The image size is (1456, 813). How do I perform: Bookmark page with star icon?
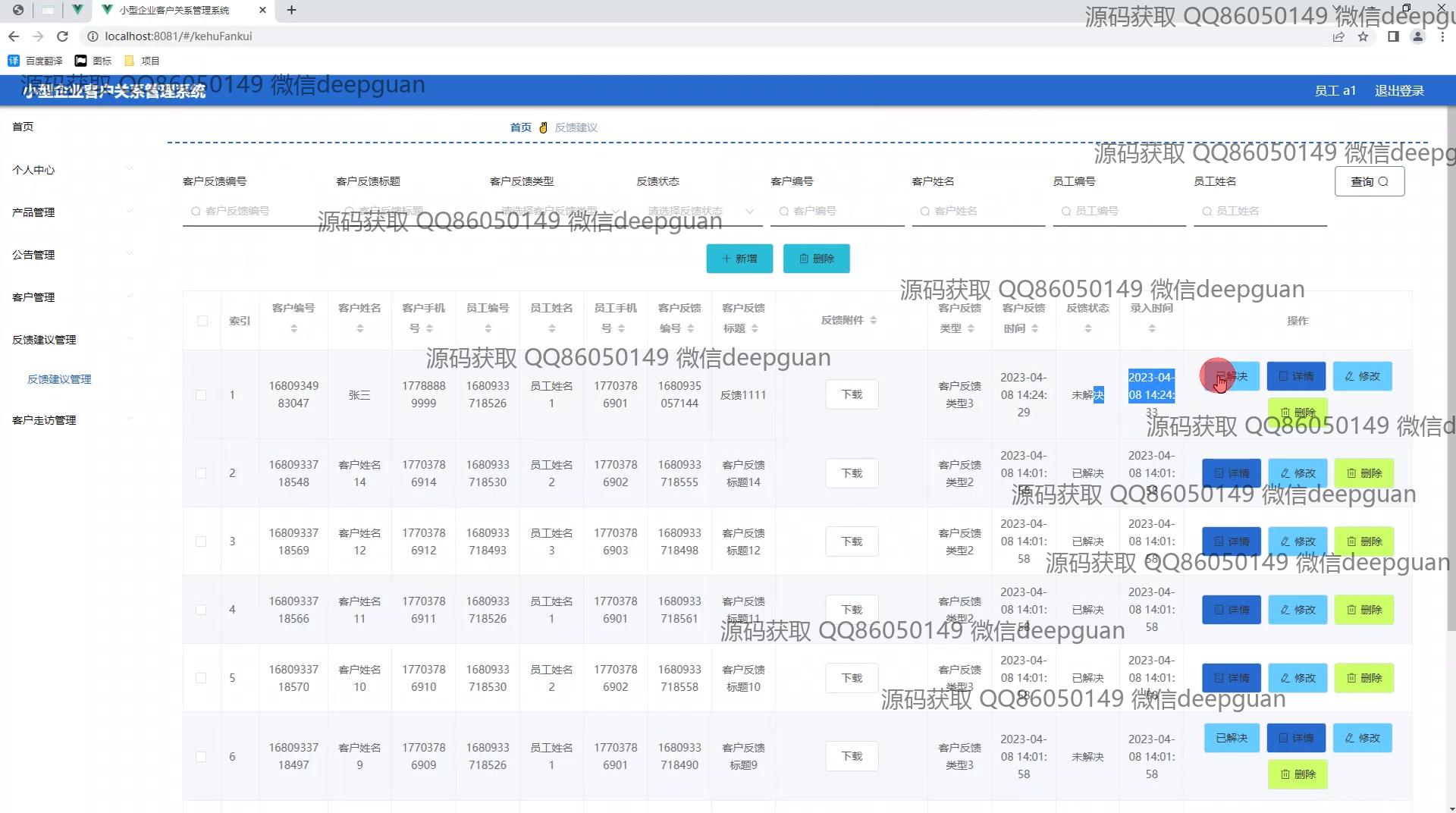[x=1363, y=36]
